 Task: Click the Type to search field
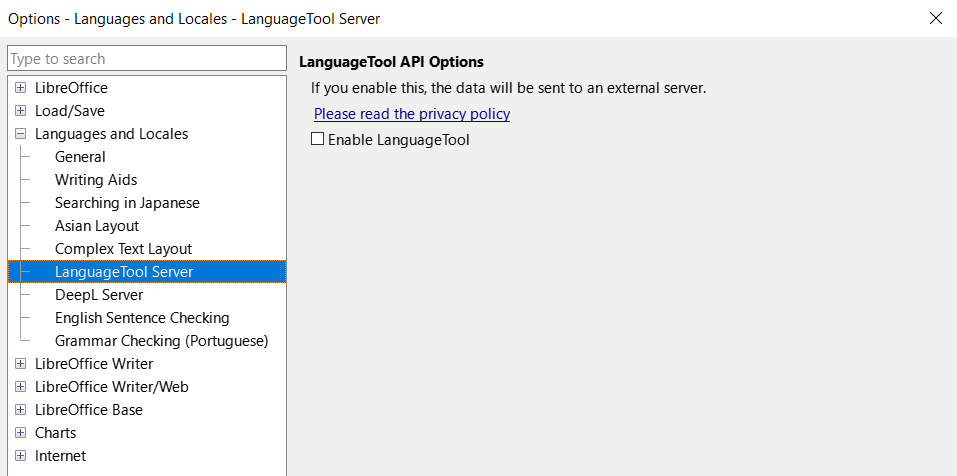pos(147,59)
